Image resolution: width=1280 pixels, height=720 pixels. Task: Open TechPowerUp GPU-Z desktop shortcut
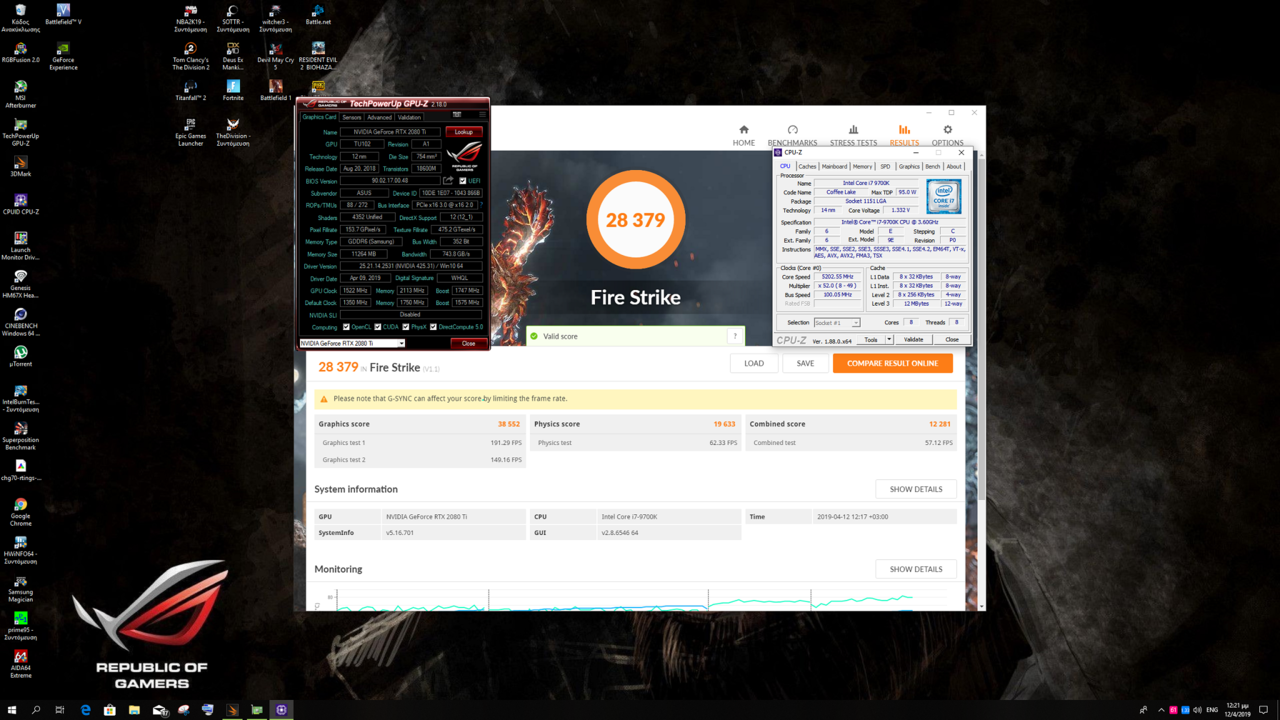tap(20, 132)
